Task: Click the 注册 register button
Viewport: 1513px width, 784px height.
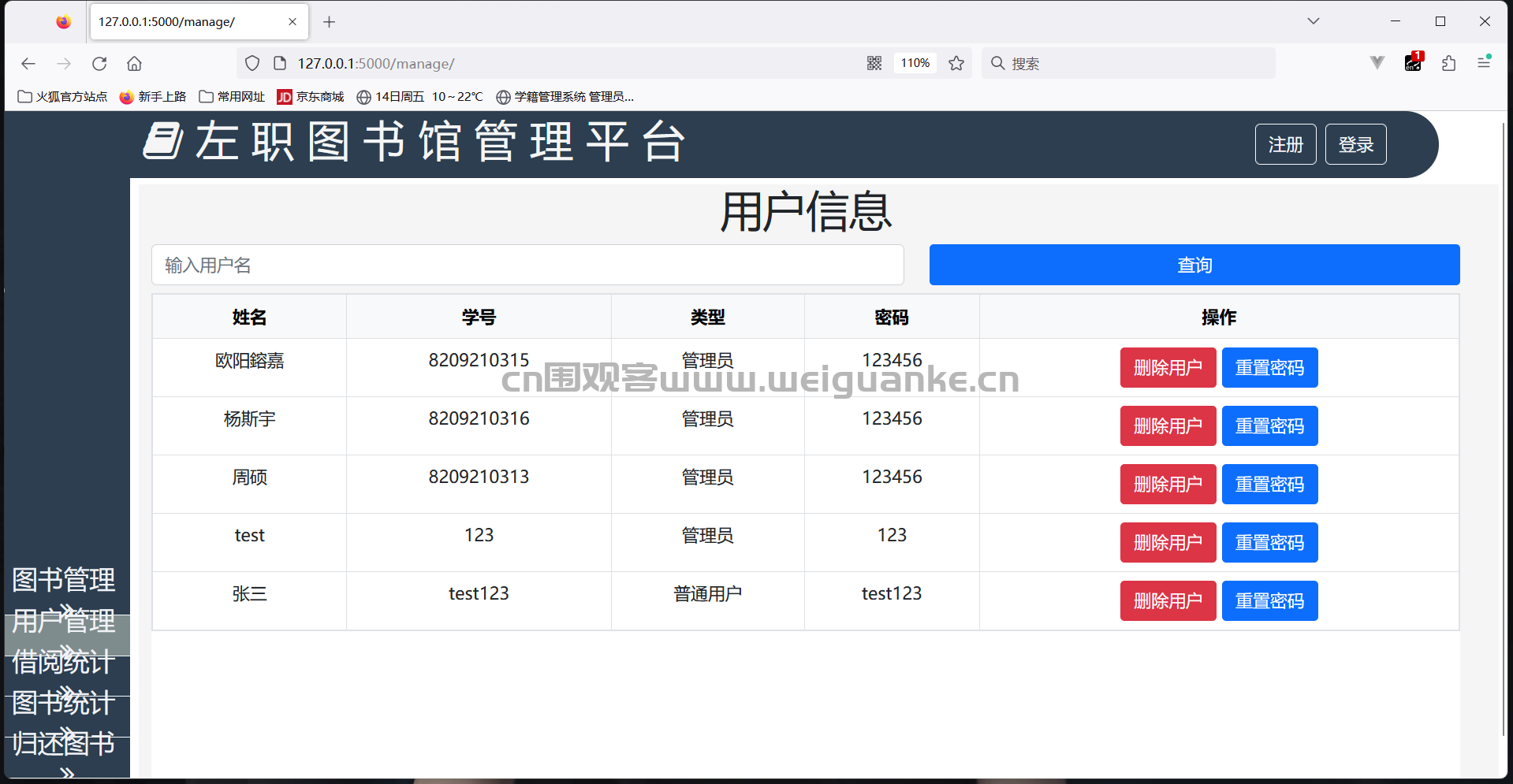Action: point(1286,144)
